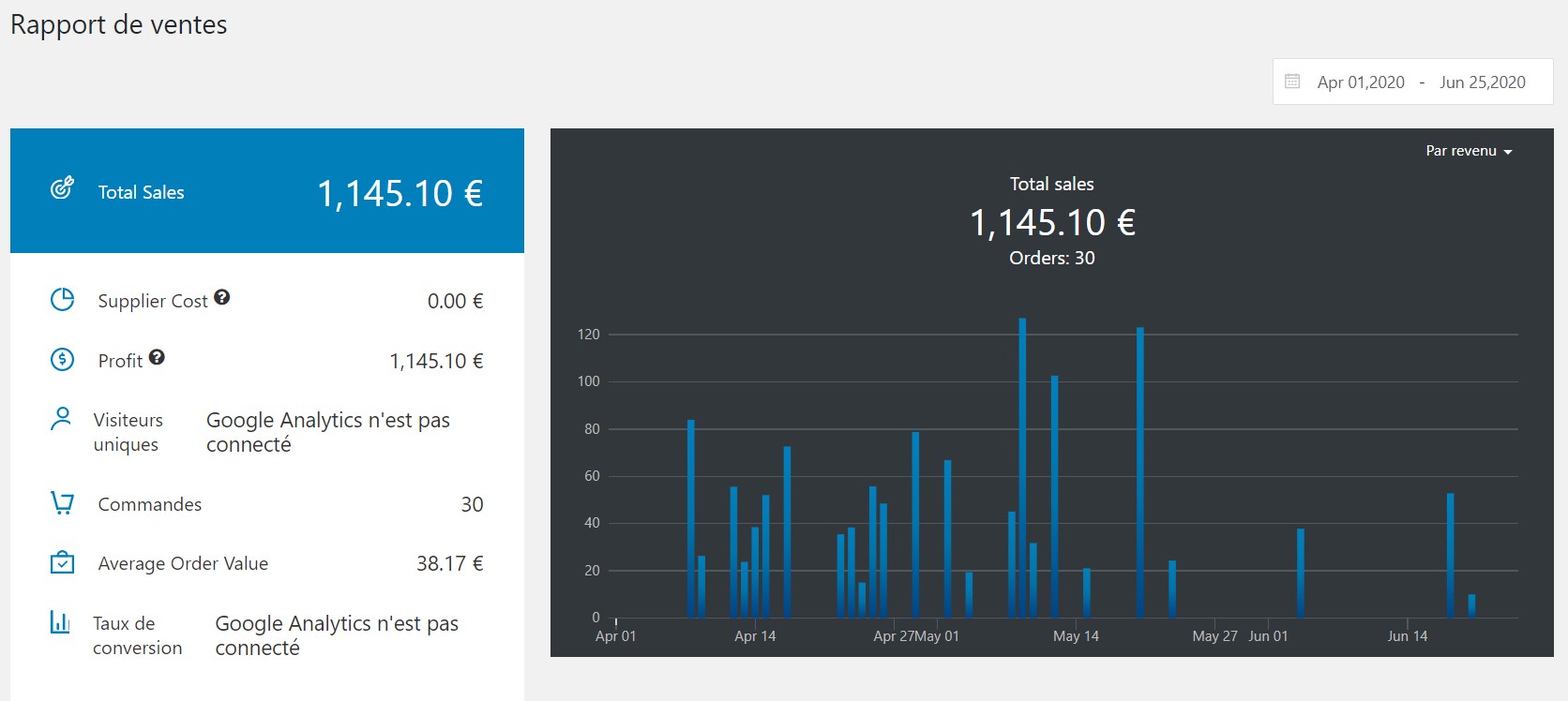Click the Apr 01 axis label
This screenshot has width=1568, height=701.
coord(616,636)
